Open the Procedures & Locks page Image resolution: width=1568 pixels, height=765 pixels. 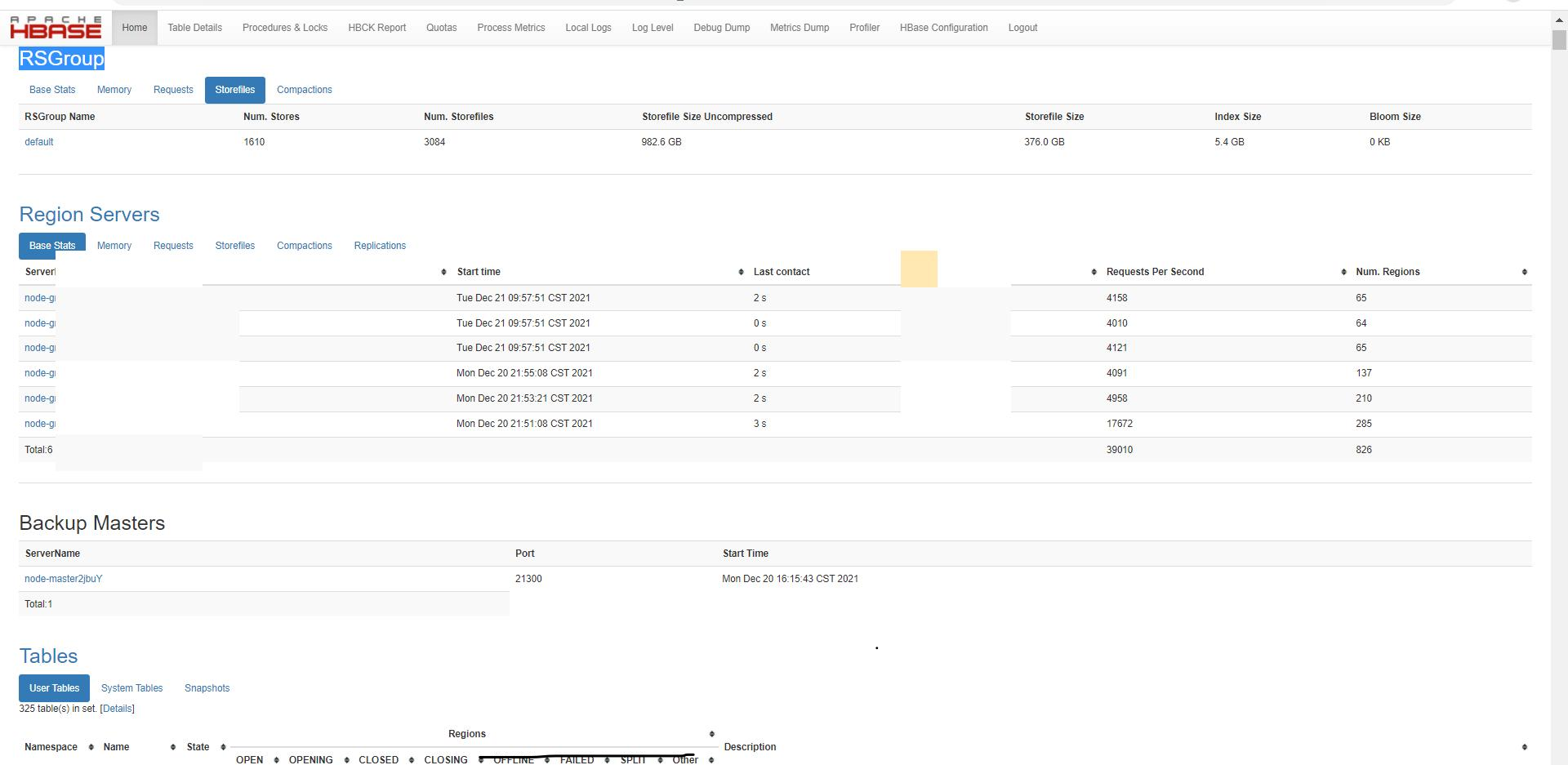[x=284, y=27]
